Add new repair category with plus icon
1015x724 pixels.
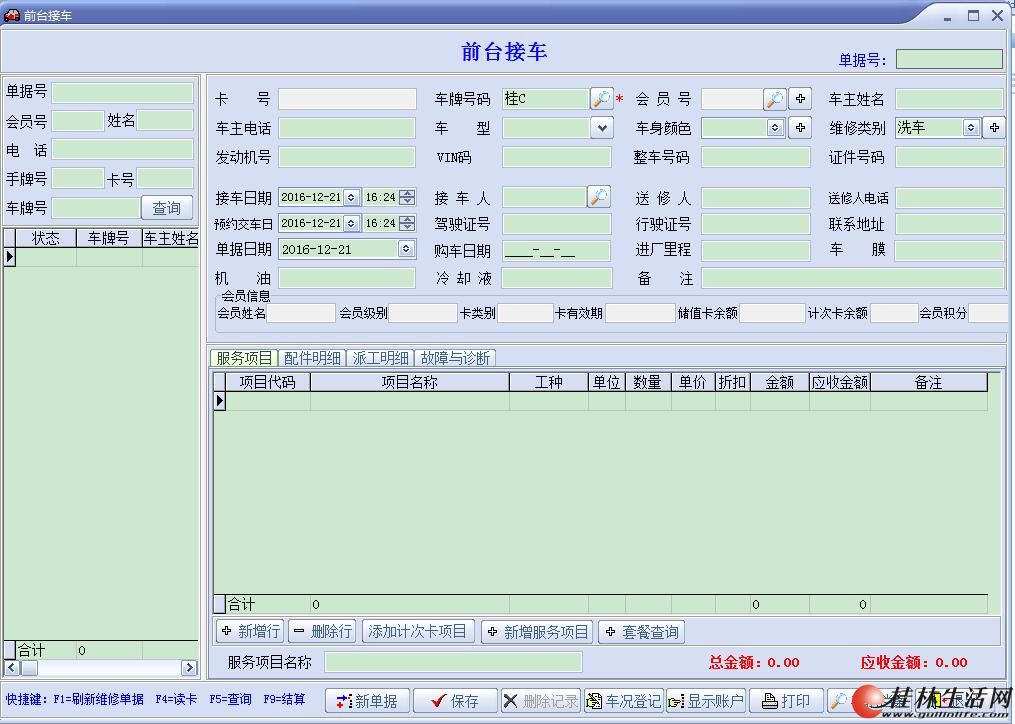994,128
